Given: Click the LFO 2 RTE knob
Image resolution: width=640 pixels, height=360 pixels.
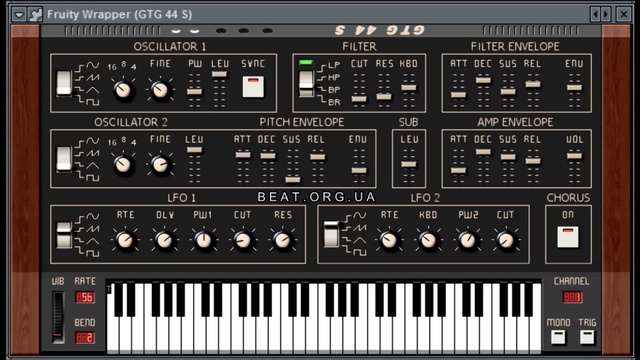Looking at the screenshot, I should (x=389, y=240).
